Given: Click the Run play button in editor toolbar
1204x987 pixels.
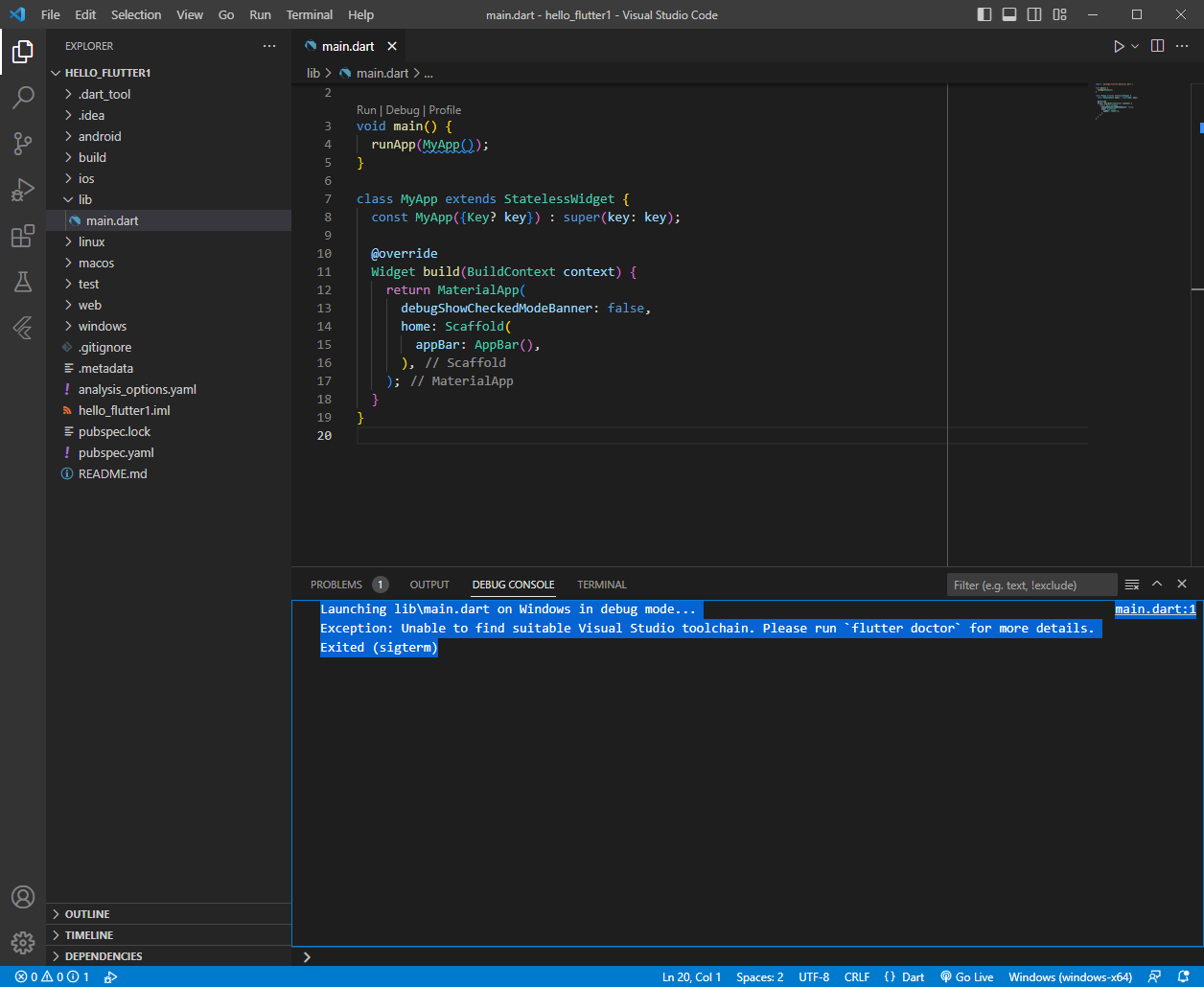Looking at the screenshot, I should 1119,46.
